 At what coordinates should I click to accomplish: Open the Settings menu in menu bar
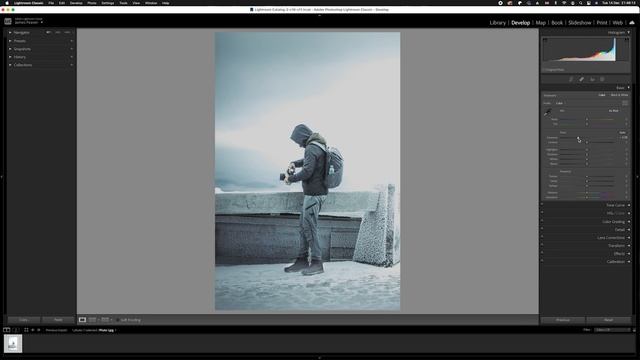click(108, 3)
